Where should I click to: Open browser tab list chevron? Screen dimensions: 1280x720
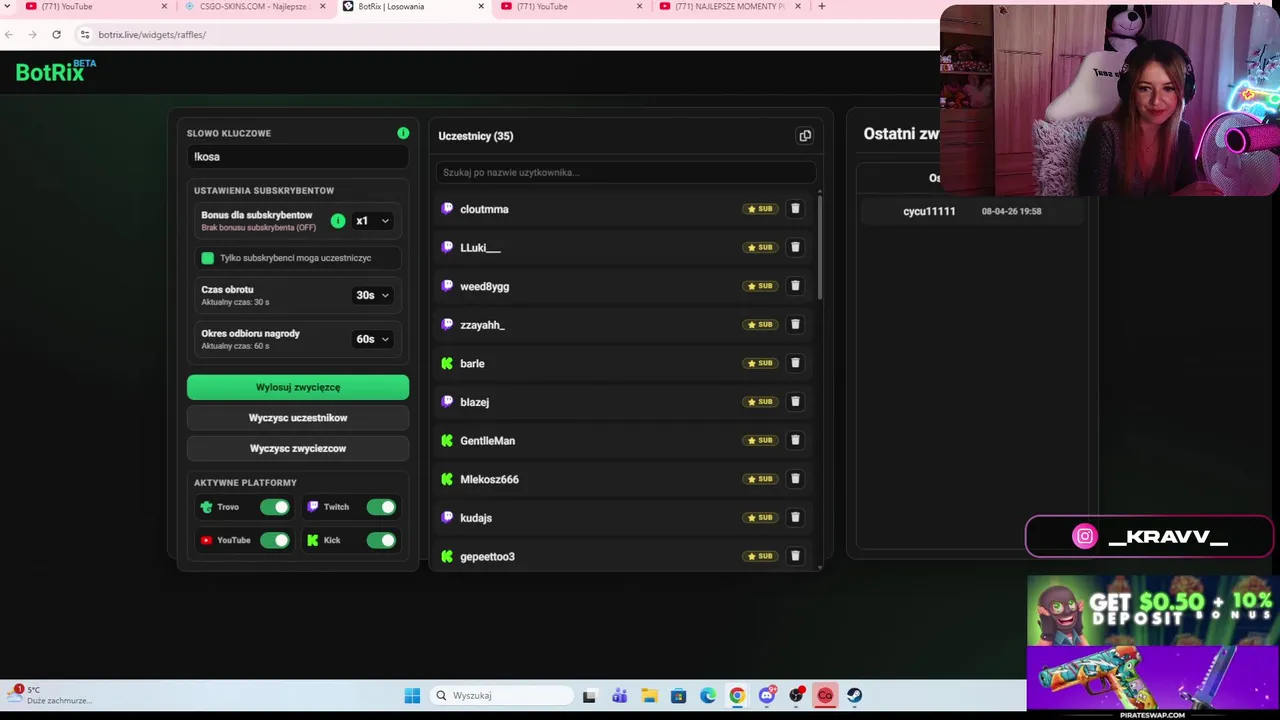pyautogui.click(x=8, y=6)
